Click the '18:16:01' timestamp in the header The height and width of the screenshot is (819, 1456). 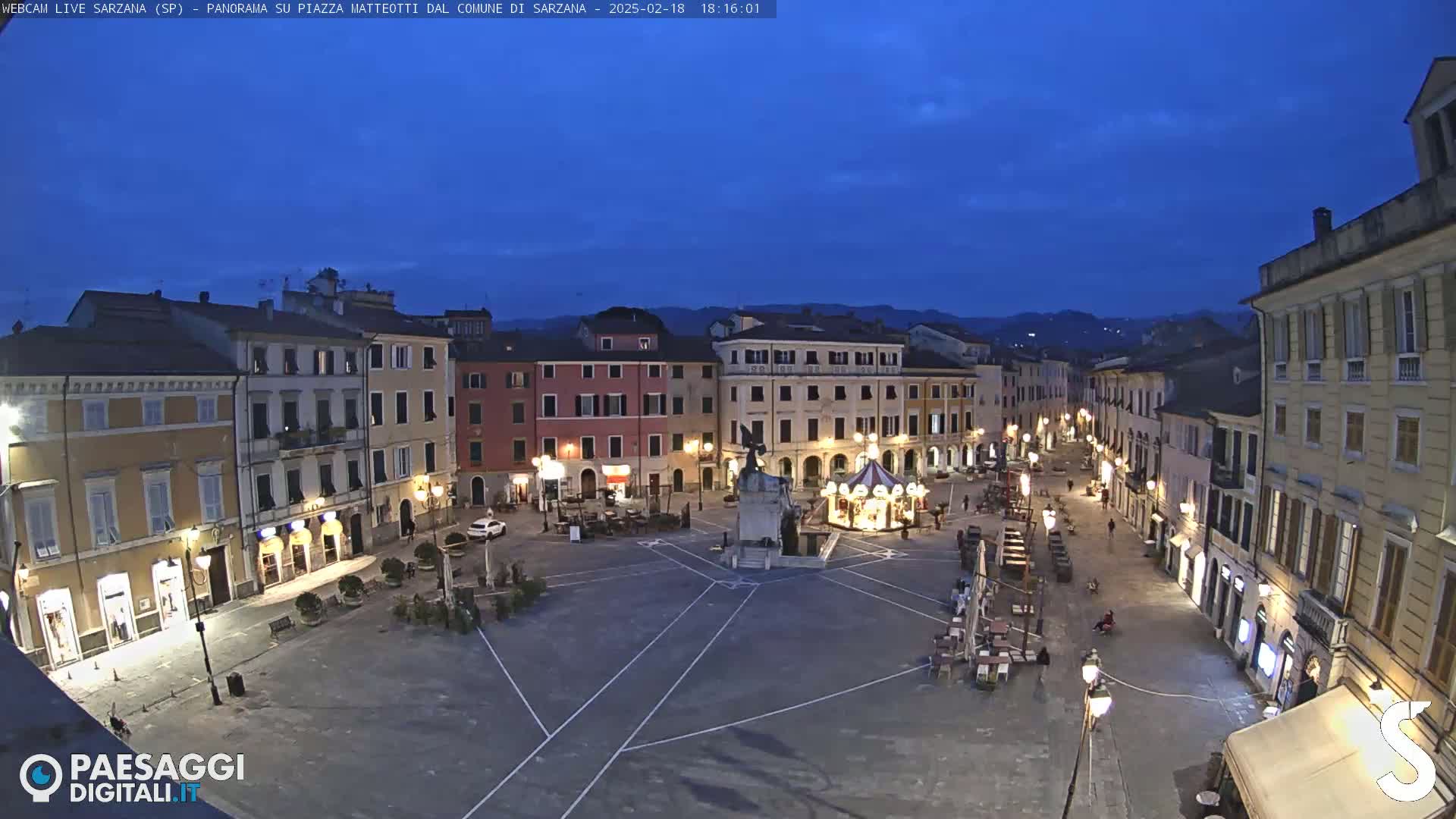coord(730,8)
